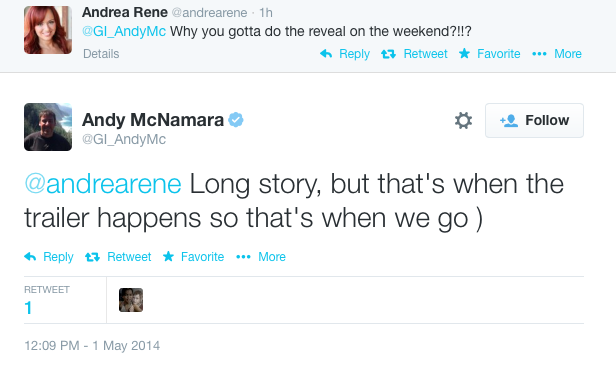Follow Andy McNamara
The width and height of the screenshot is (616, 376).
point(534,120)
